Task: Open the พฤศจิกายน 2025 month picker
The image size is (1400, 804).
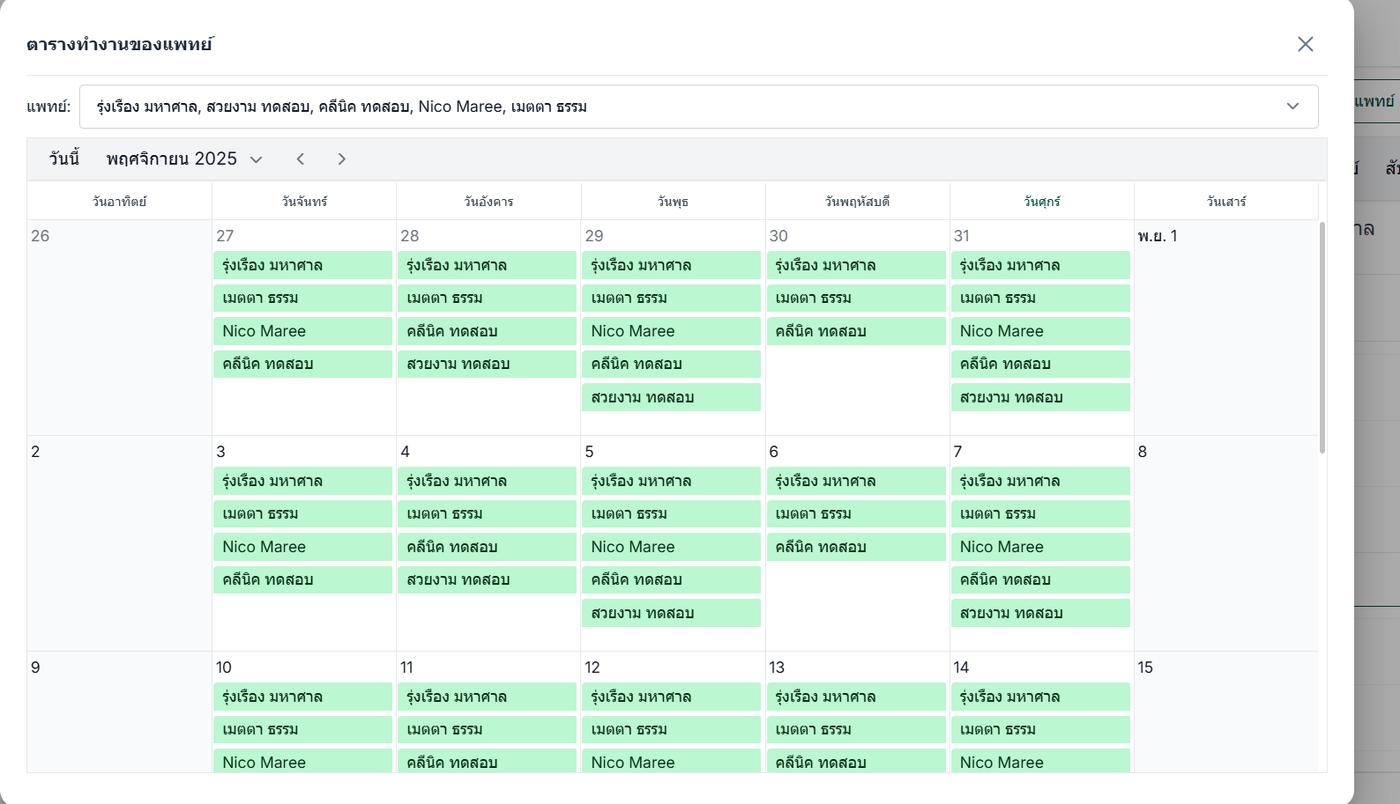Action: pyautogui.click(x=184, y=159)
